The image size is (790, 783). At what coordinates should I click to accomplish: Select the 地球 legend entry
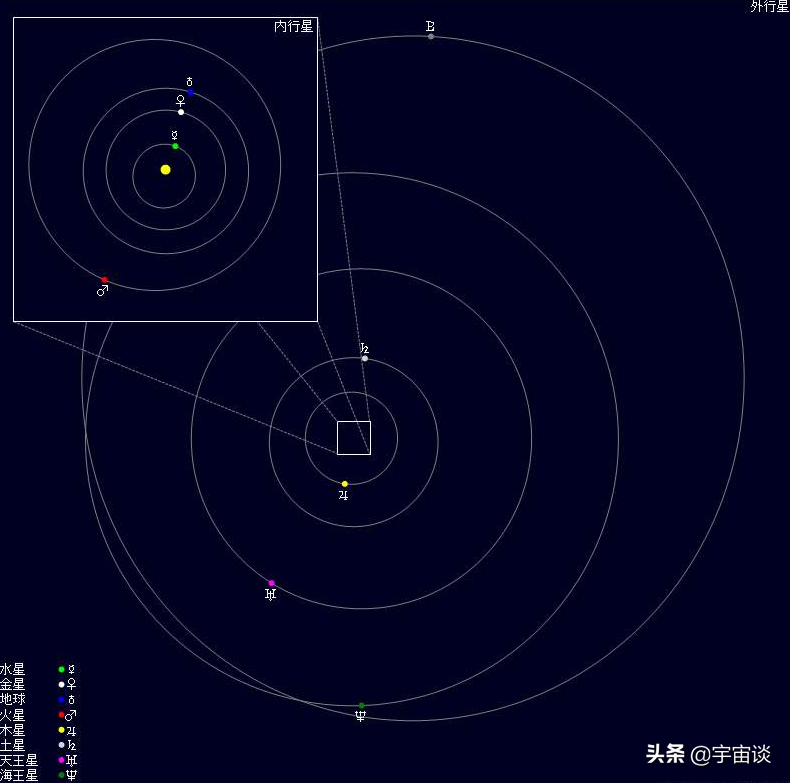click(x=13, y=699)
